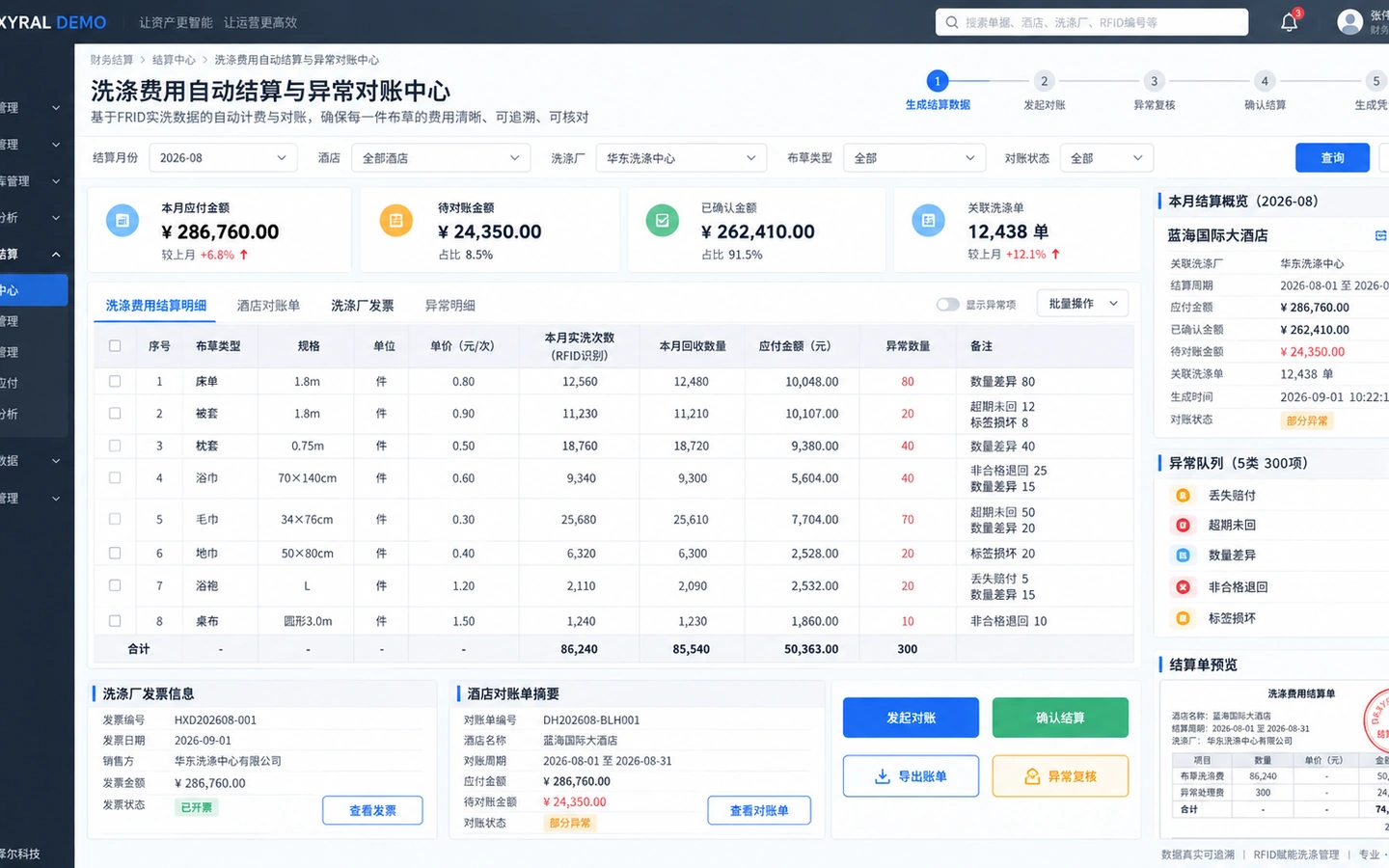
Task: Click the 查询 button
Action: pyautogui.click(x=1332, y=158)
